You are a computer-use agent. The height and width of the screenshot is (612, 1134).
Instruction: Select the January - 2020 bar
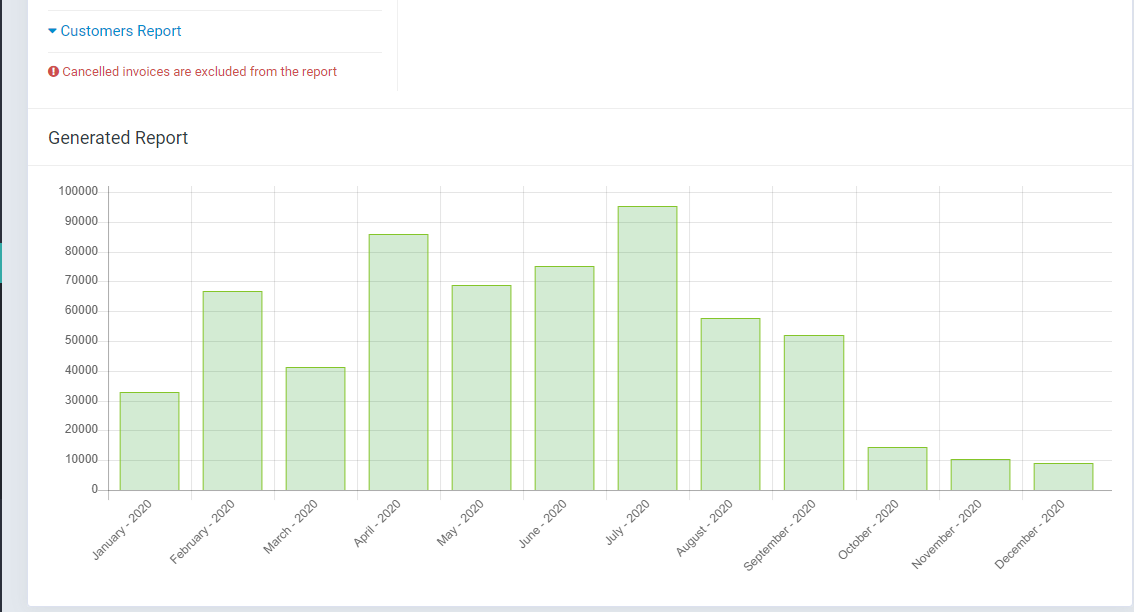(149, 441)
